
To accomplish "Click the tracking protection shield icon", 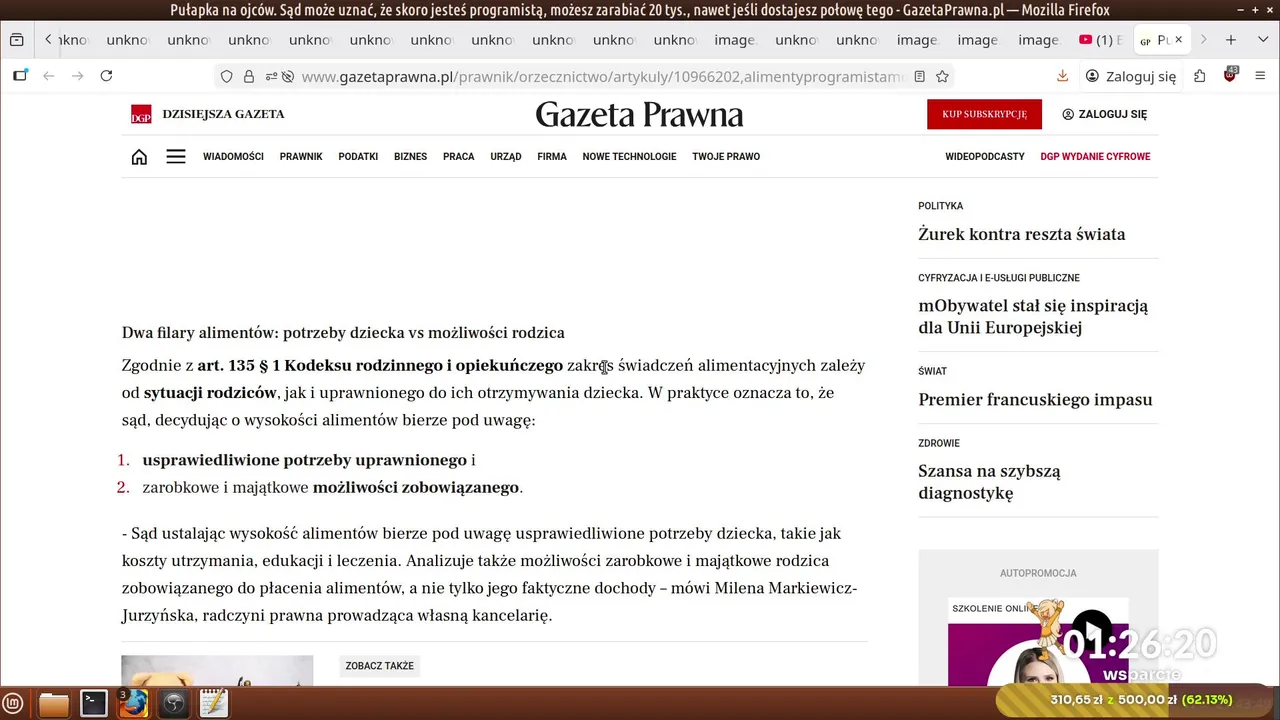I will pos(227,76).
